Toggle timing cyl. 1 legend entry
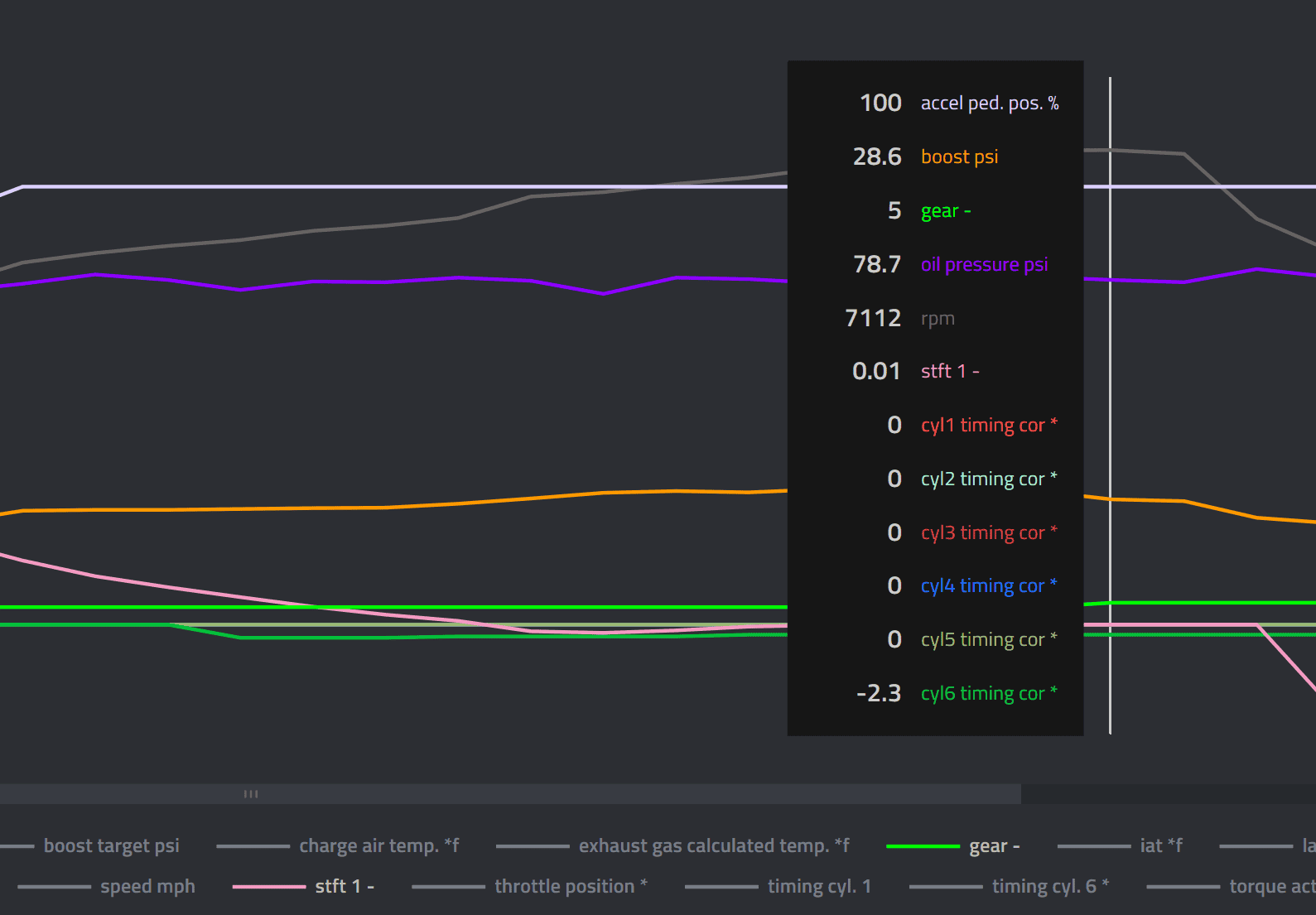The height and width of the screenshot is (915, 1316). pyautogui.click(x=779, y=886)
